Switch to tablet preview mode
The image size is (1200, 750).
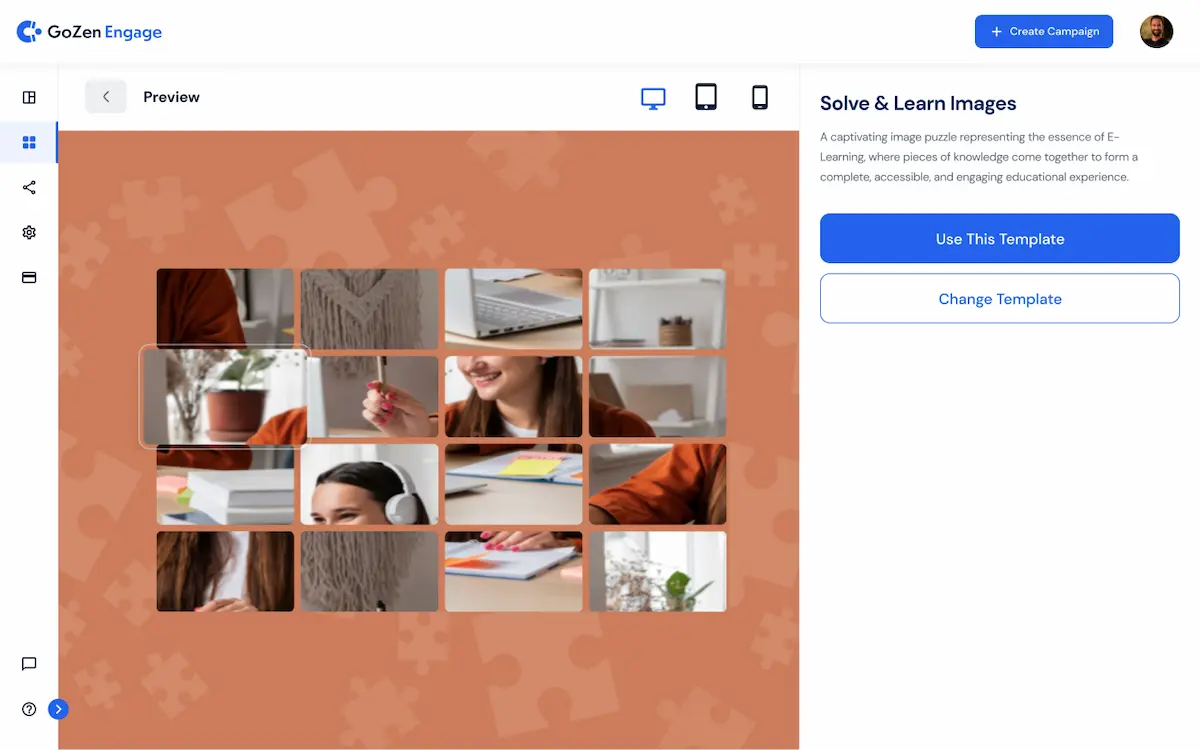(x=706, y=97)
